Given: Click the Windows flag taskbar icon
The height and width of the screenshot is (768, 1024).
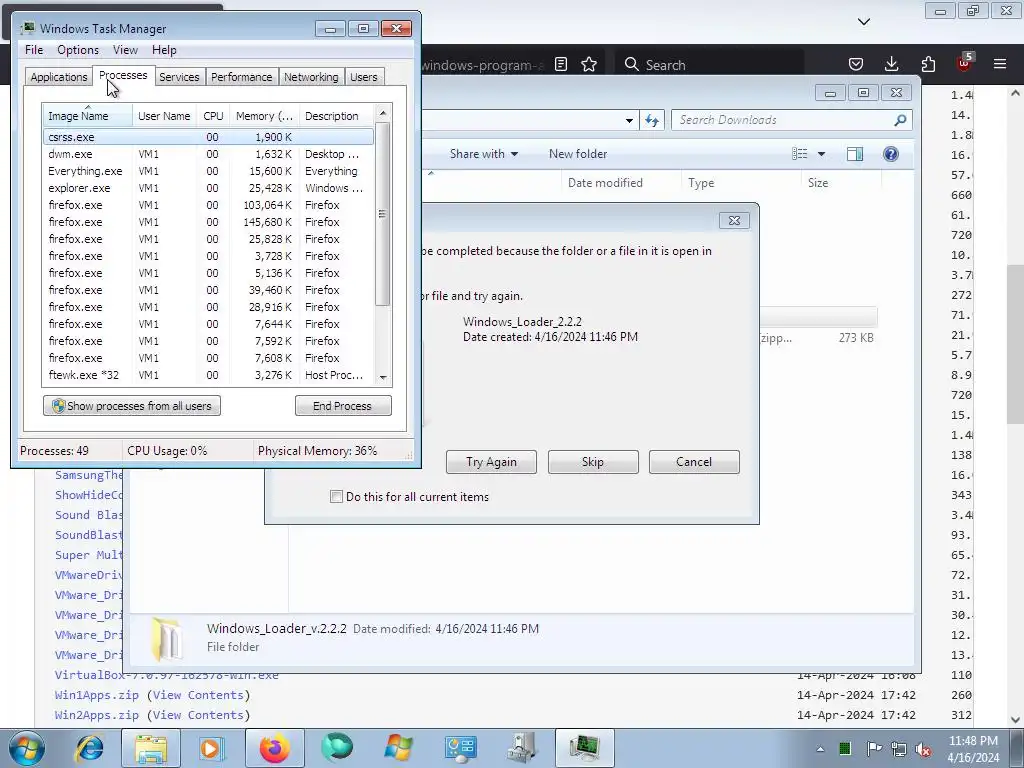Looking at the screenshot, I should [x=398, y=748].
